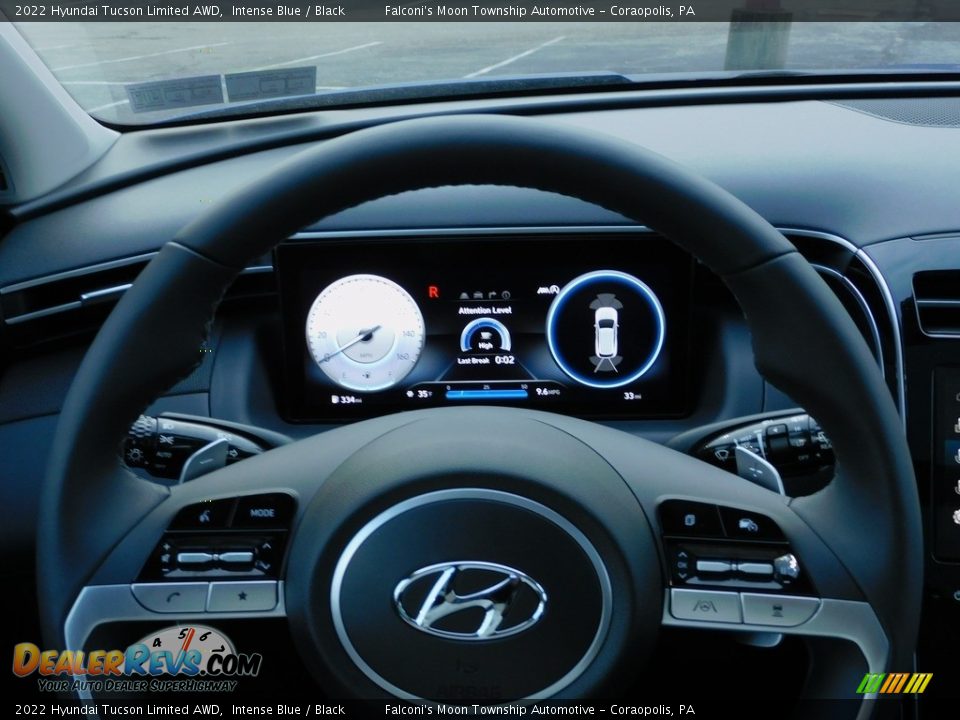Screen dimensions: 960x720
Task: Pull the left paddle shifter
Action: tap(204, 460)
